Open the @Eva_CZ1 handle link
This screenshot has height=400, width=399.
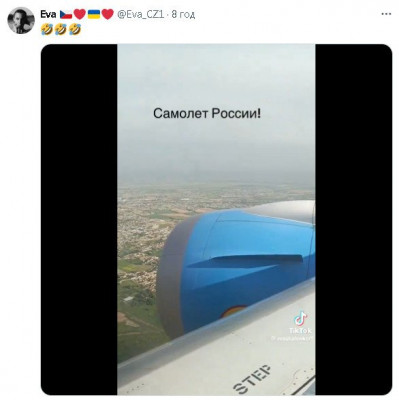(x=140, y=14)
